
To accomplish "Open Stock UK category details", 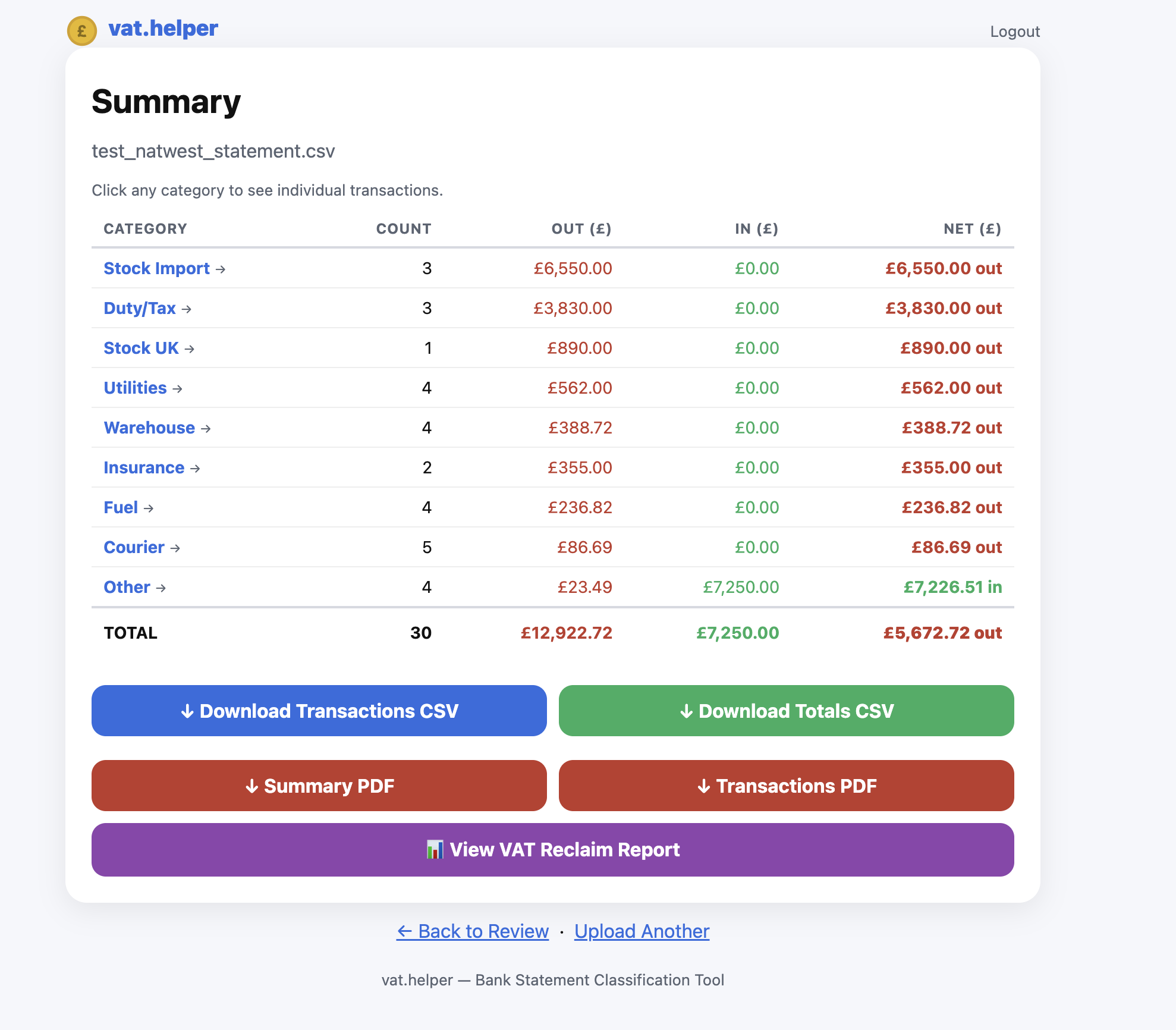I will pos(141,348).
